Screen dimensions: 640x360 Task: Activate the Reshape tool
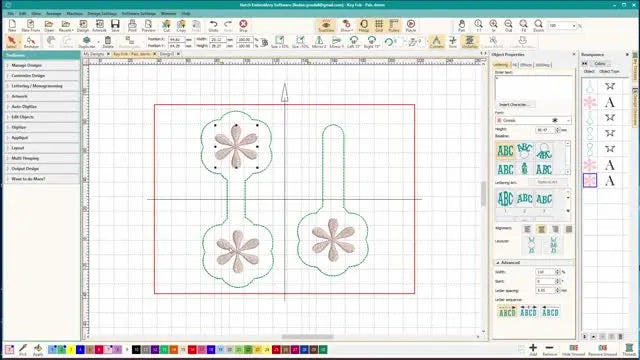tap(31, 42)
